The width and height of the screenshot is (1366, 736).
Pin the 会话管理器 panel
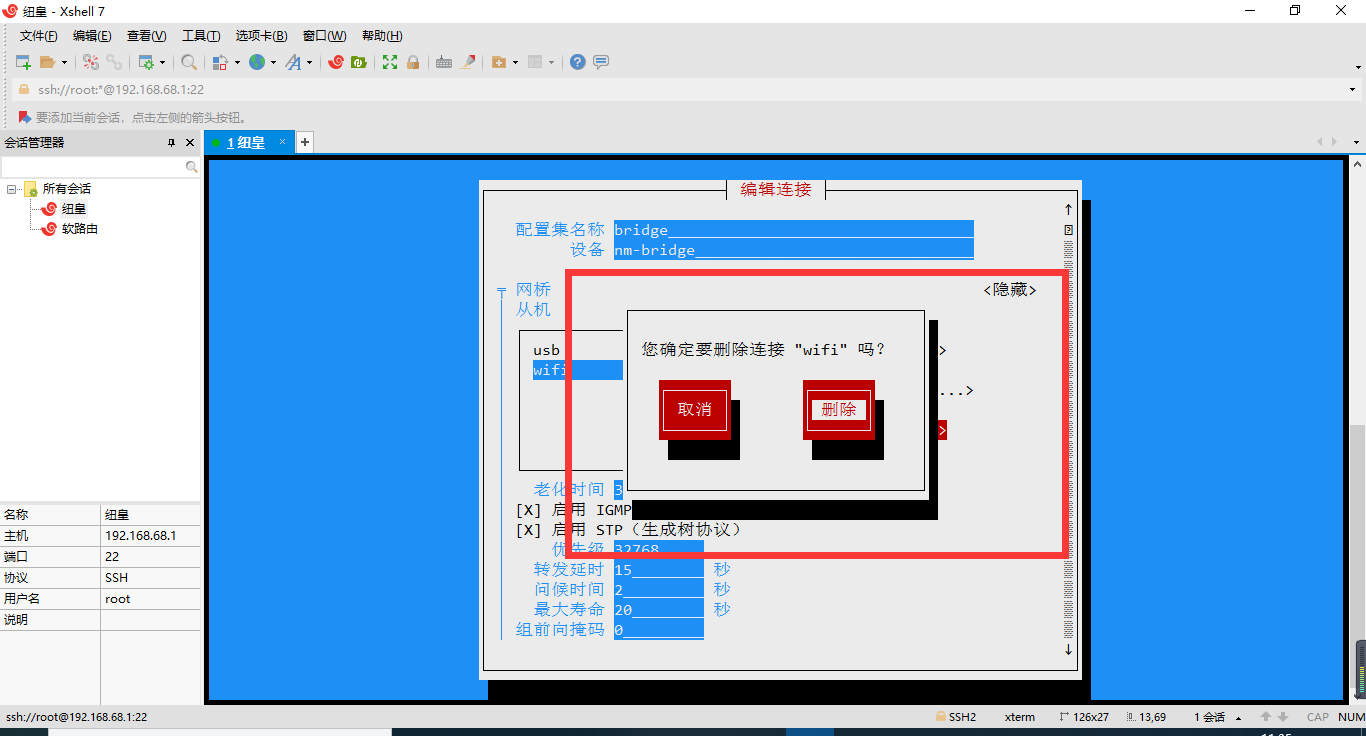[x=171, y=143]
